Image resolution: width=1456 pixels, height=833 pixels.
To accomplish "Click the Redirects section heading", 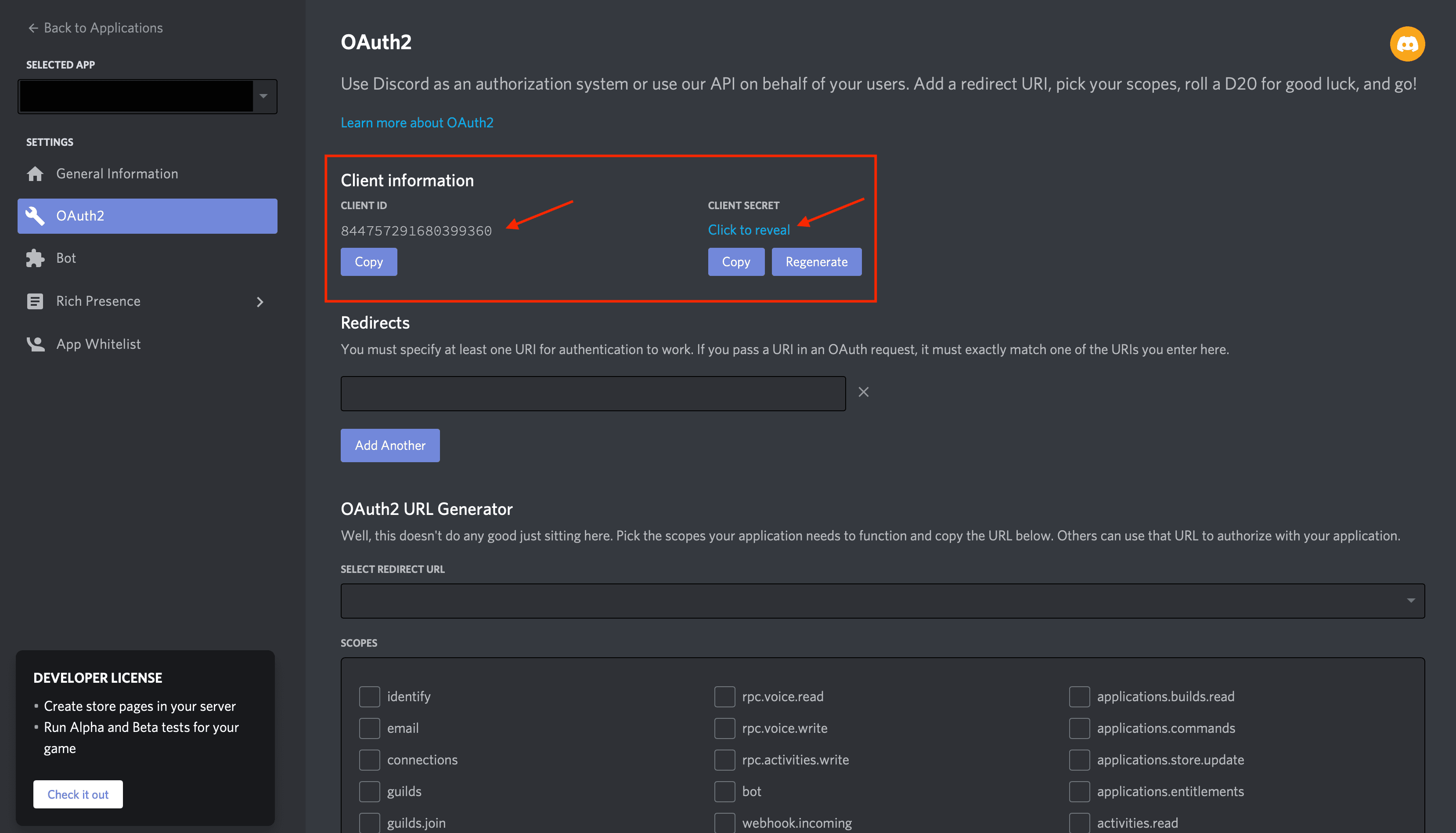I will 375,323.
